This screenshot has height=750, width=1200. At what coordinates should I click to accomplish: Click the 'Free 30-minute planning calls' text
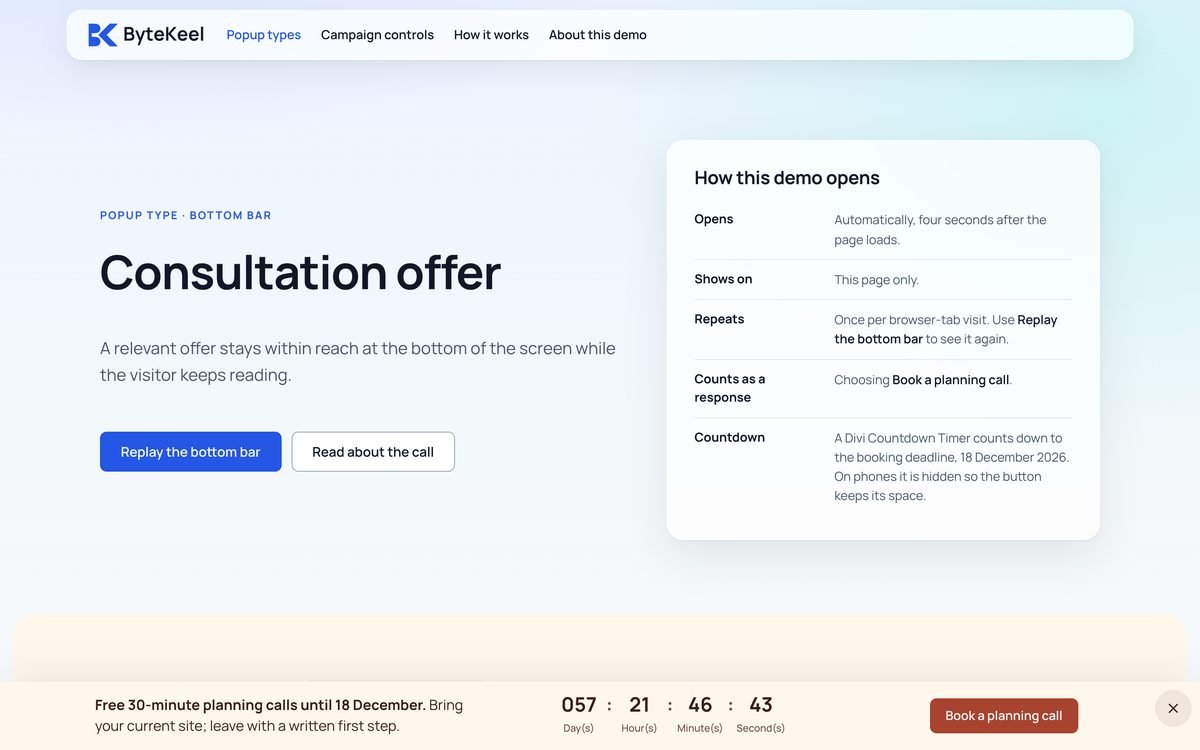(279, 715)
